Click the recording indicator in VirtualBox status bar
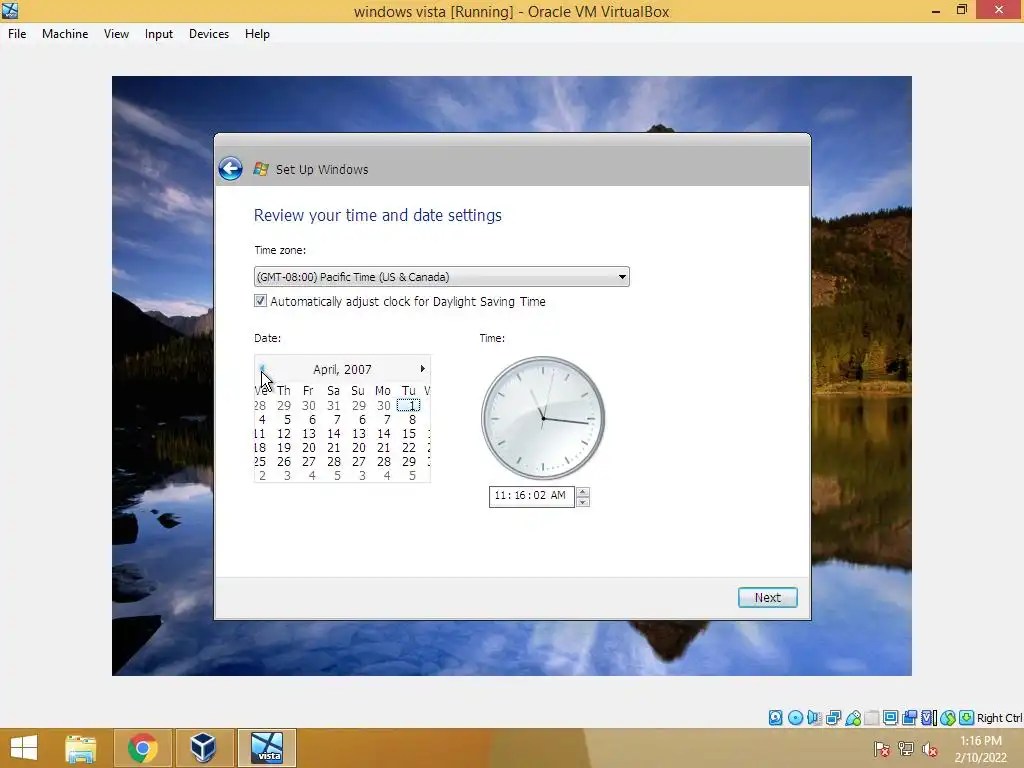Image resolution: width=1024 pixels, height=768 pixels. coord(909,718)
